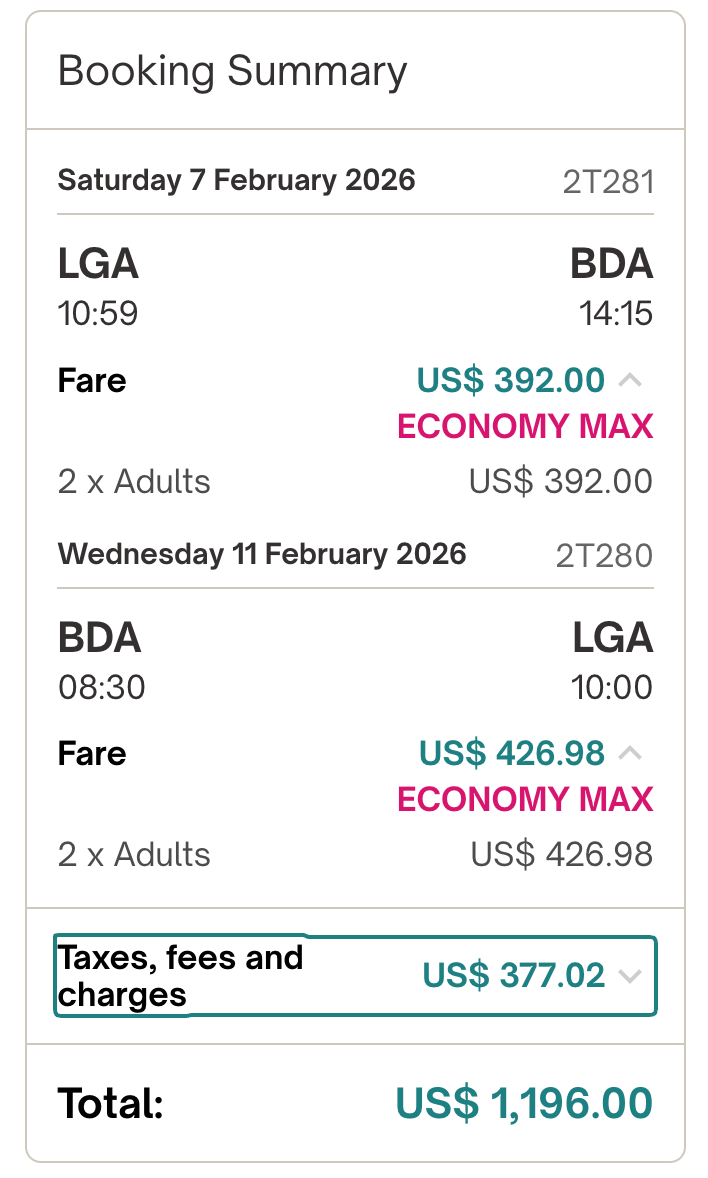Click the US$ 377.02 taxes amount
708x1178 pixels.
(514, 975)
